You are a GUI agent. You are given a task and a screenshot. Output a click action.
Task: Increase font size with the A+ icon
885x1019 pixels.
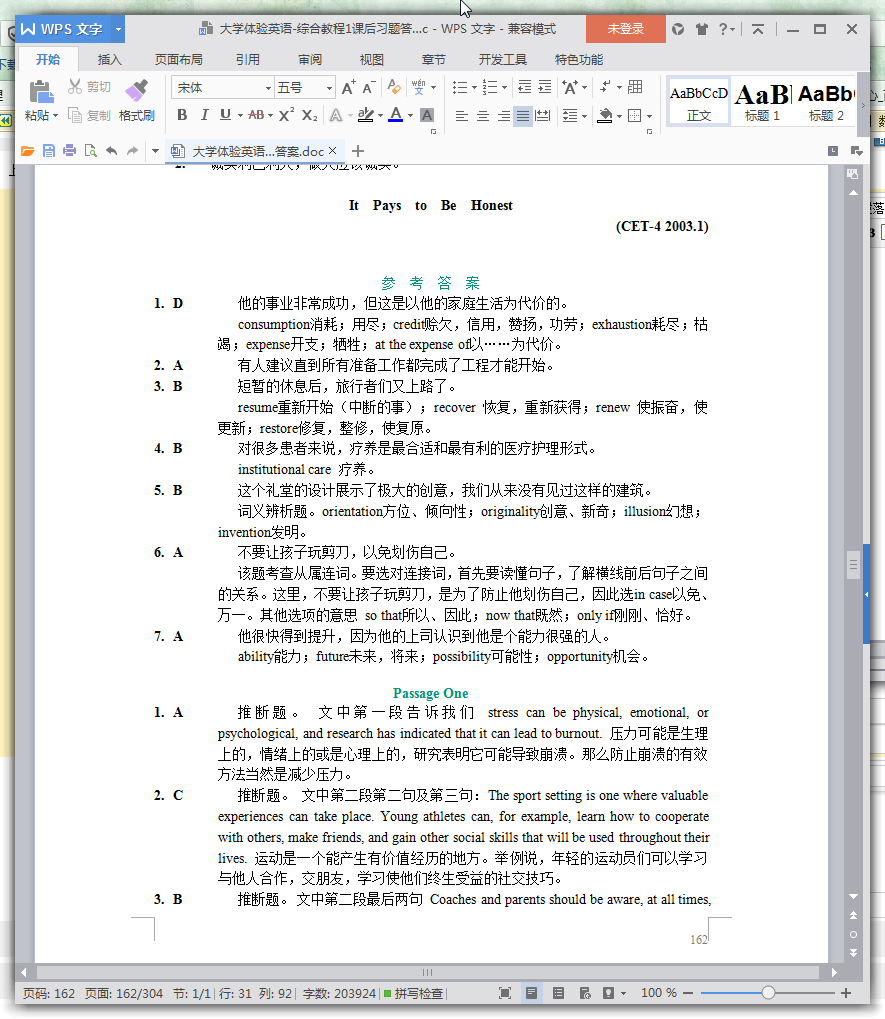click(348, 87)
